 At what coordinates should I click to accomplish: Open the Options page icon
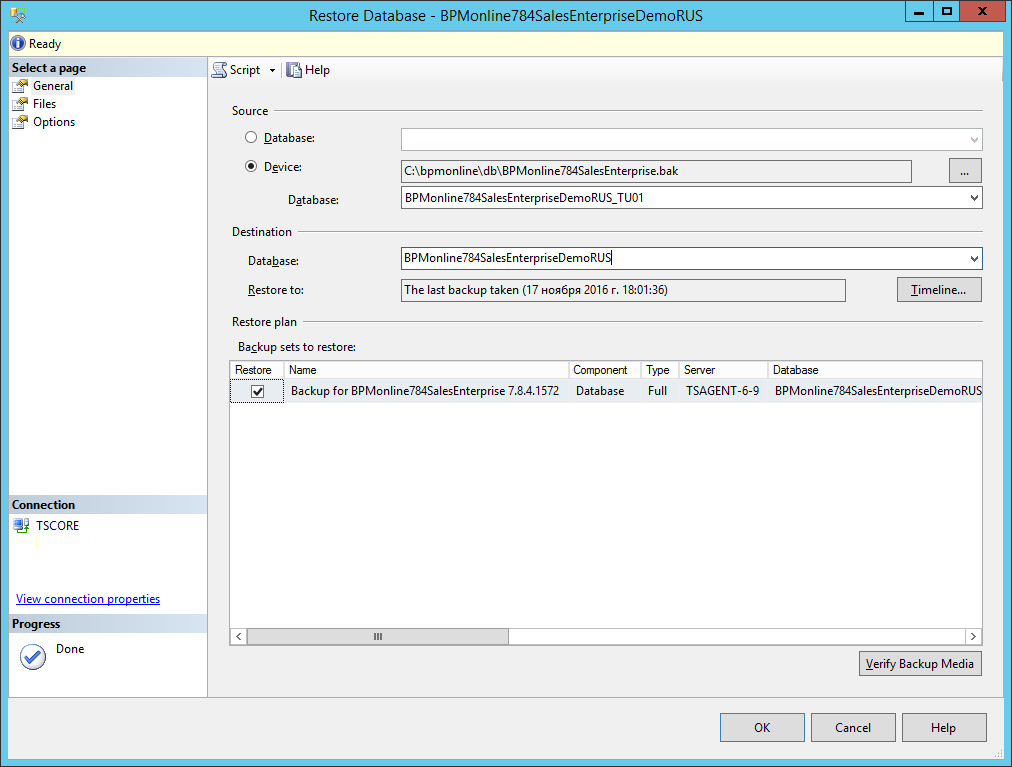[x=20, y=122]
